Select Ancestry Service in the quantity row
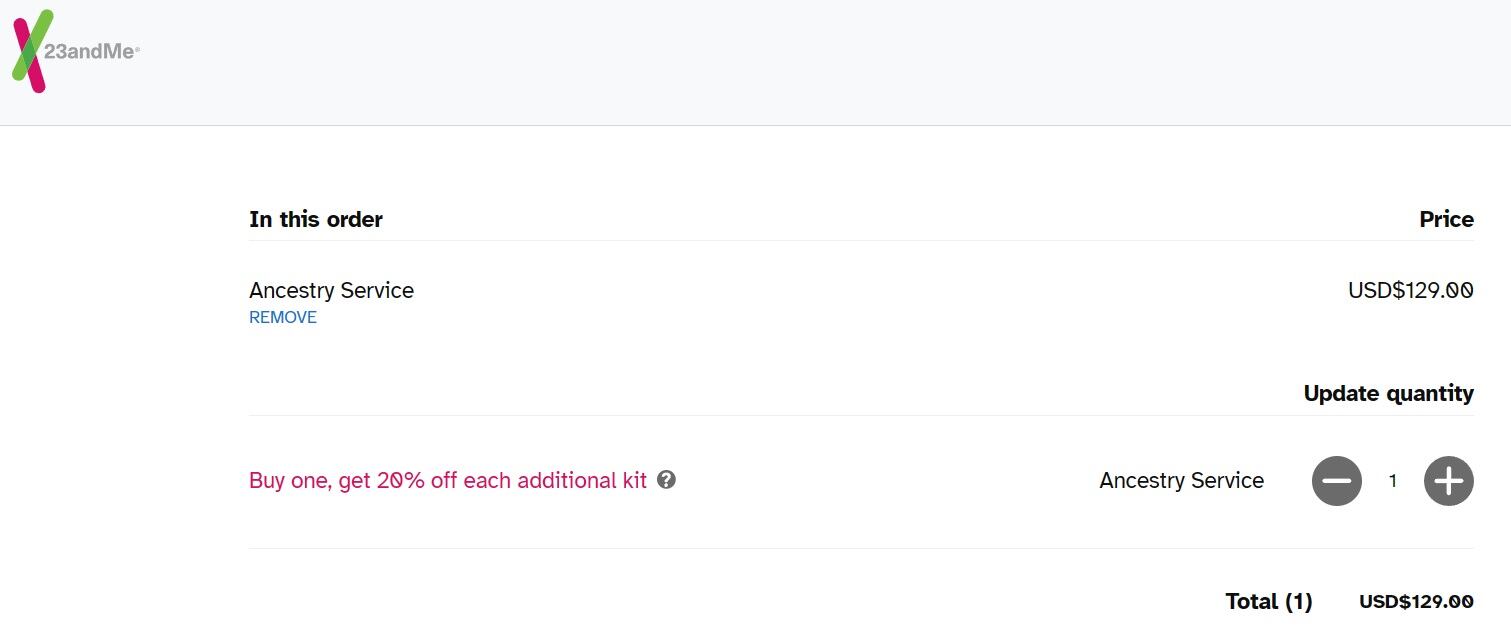Viewport: 1511px width, 630px height. coord(1181,481)
